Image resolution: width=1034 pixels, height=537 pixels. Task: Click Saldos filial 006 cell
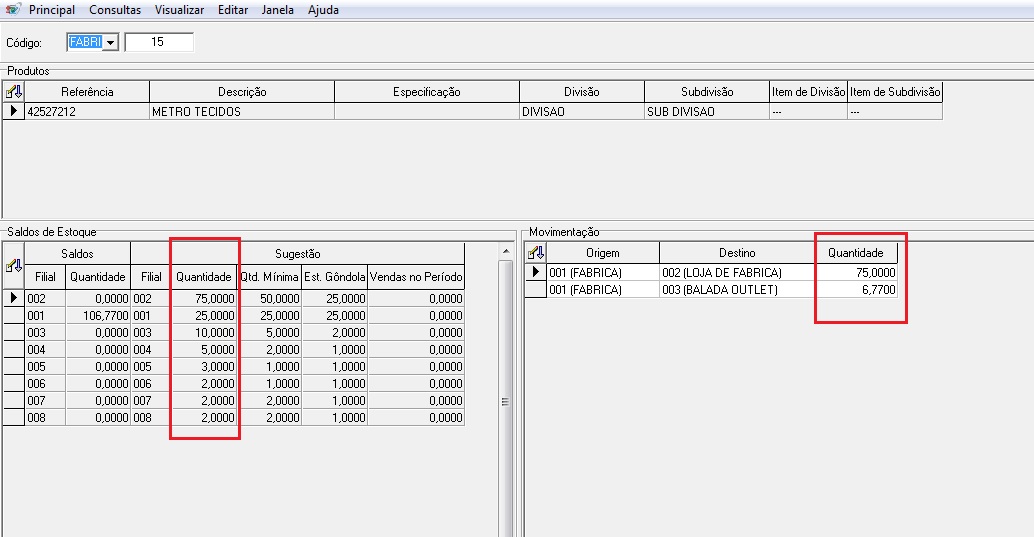pyautogui.click(x=45, y=383)
